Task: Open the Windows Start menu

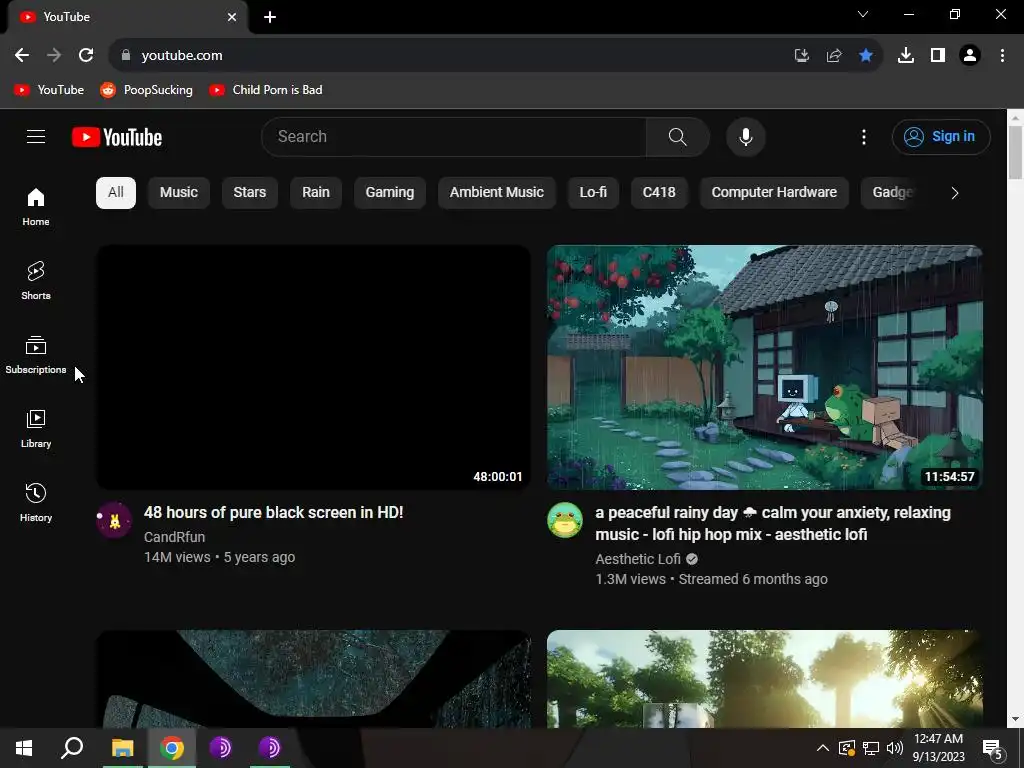Action: tap(24, 748)
